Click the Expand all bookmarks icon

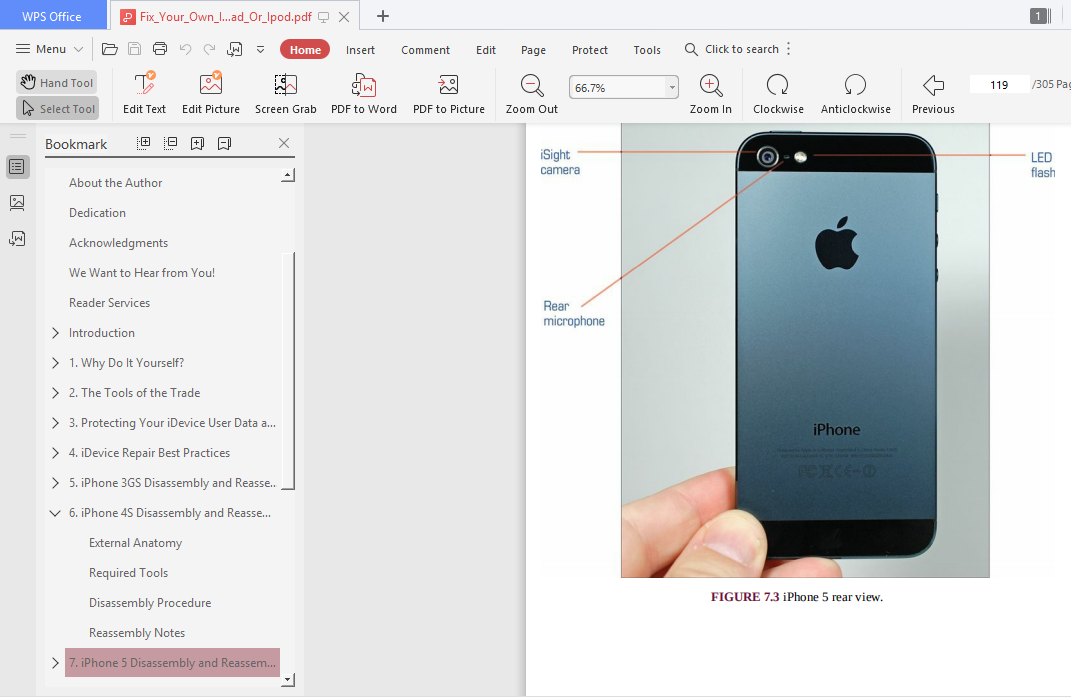pyautogui.click(x=143, y=143)
